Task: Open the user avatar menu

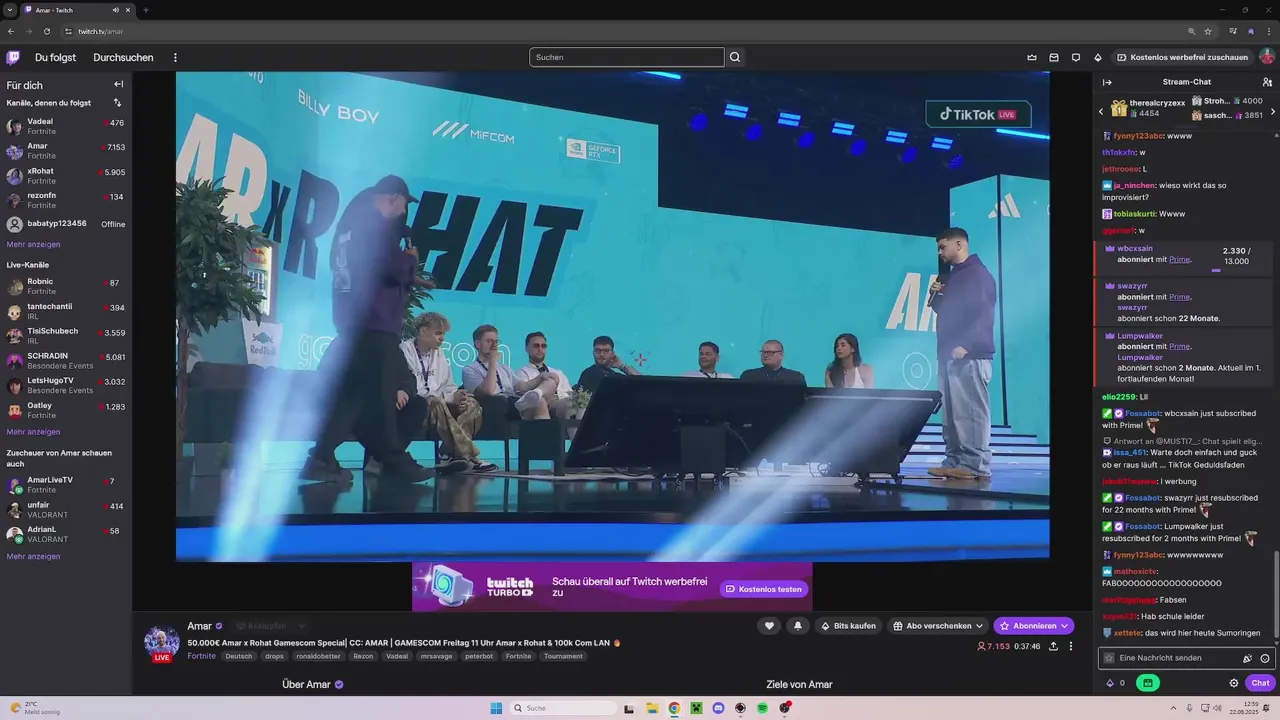Action: coord(1266,57)
